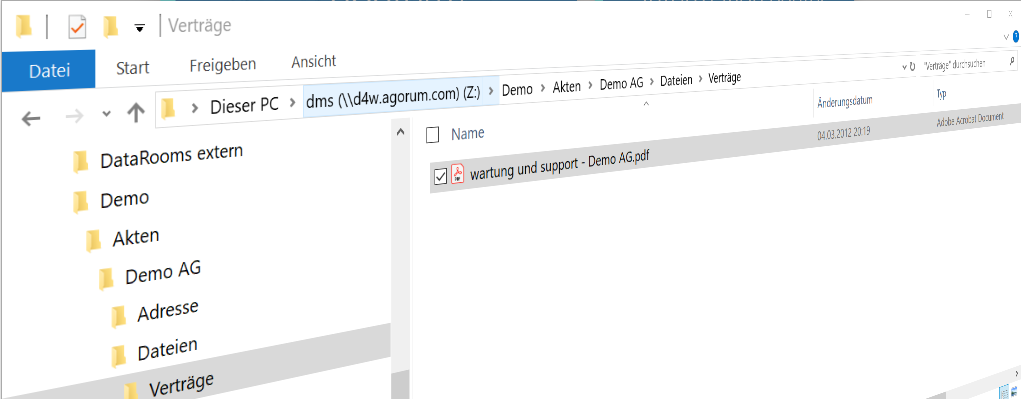Screen dimensions: 1021x399
Task: Expand chevron after Demo breadcrumb
Action: click(542, 88)
